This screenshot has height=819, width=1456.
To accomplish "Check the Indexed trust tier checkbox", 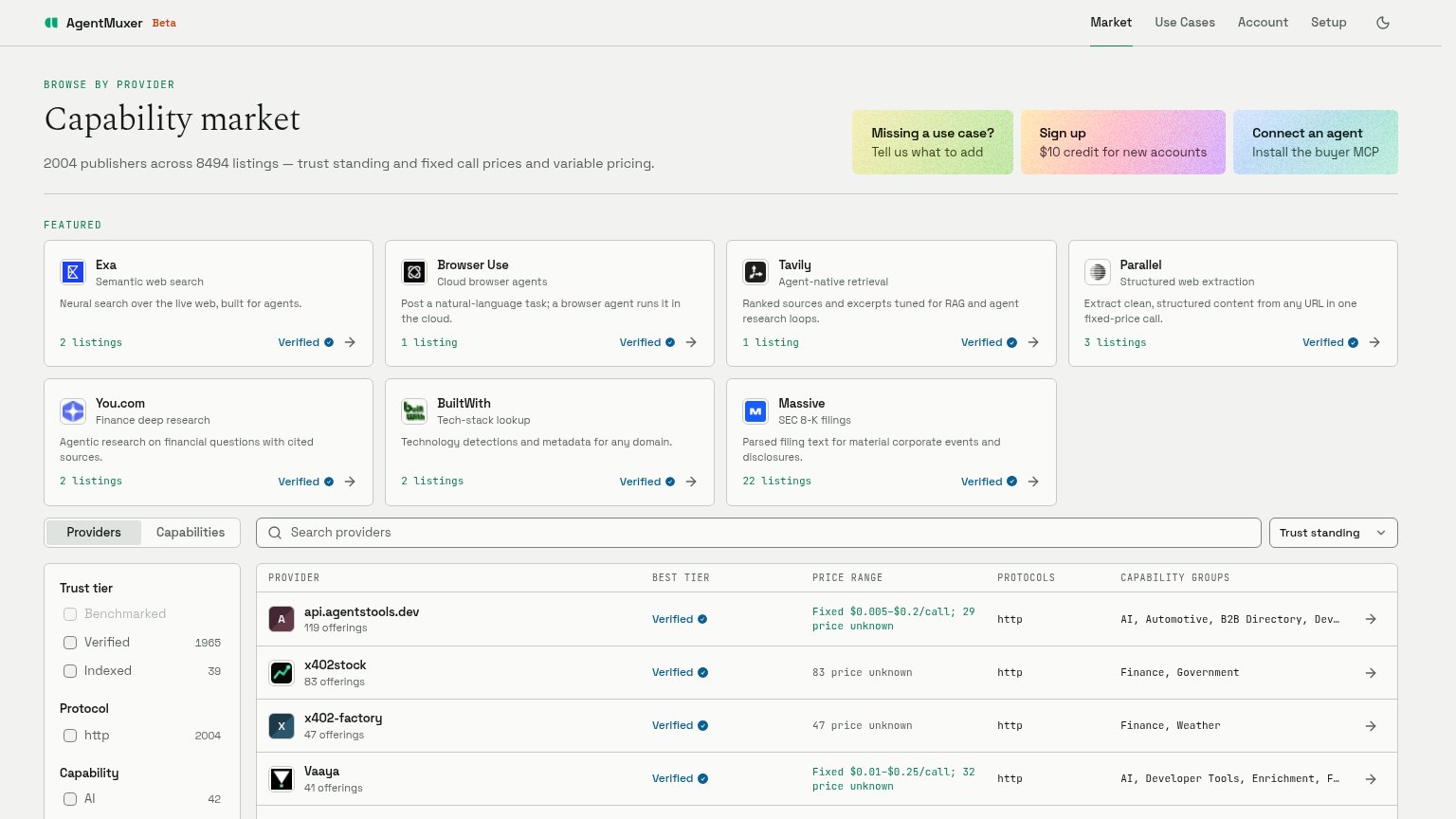I will point(70,671).
